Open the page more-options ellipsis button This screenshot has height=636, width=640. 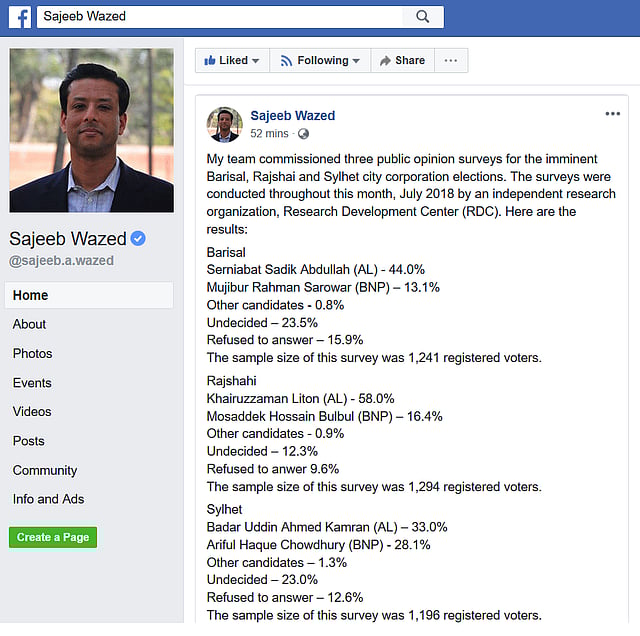tap(450, 60)
